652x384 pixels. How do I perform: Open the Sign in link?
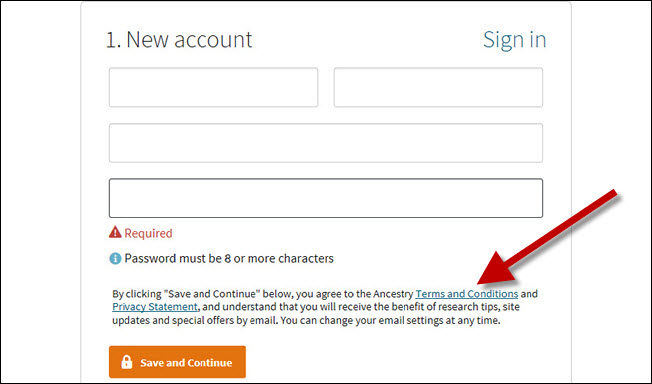pyautogui.click(x=514, y=40)
